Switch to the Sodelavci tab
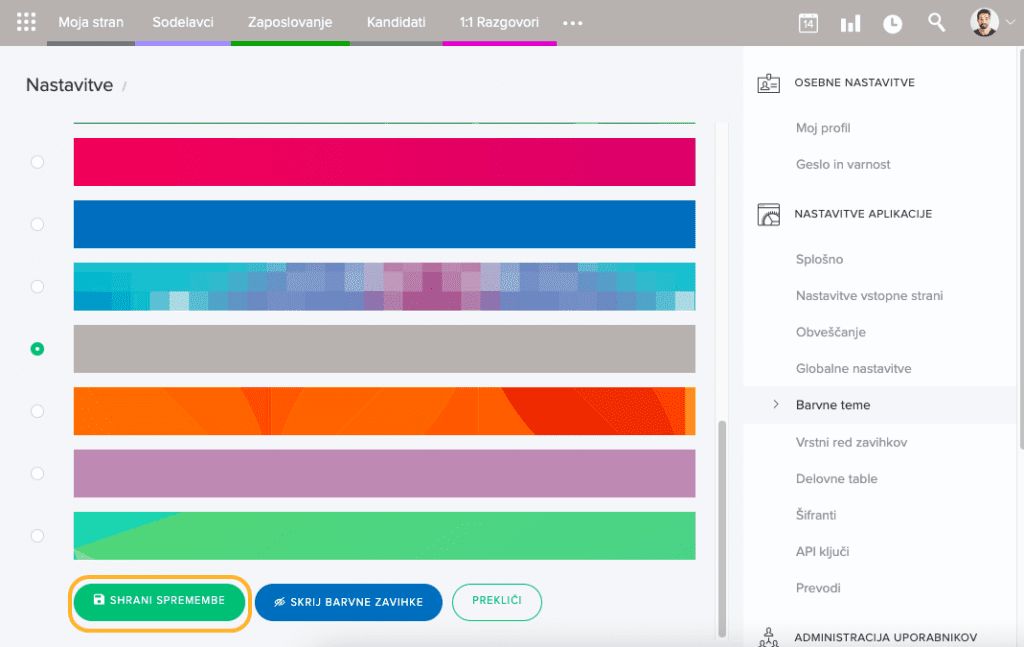This screenshot has height=647, width=1024. click(x=183, y=22)
